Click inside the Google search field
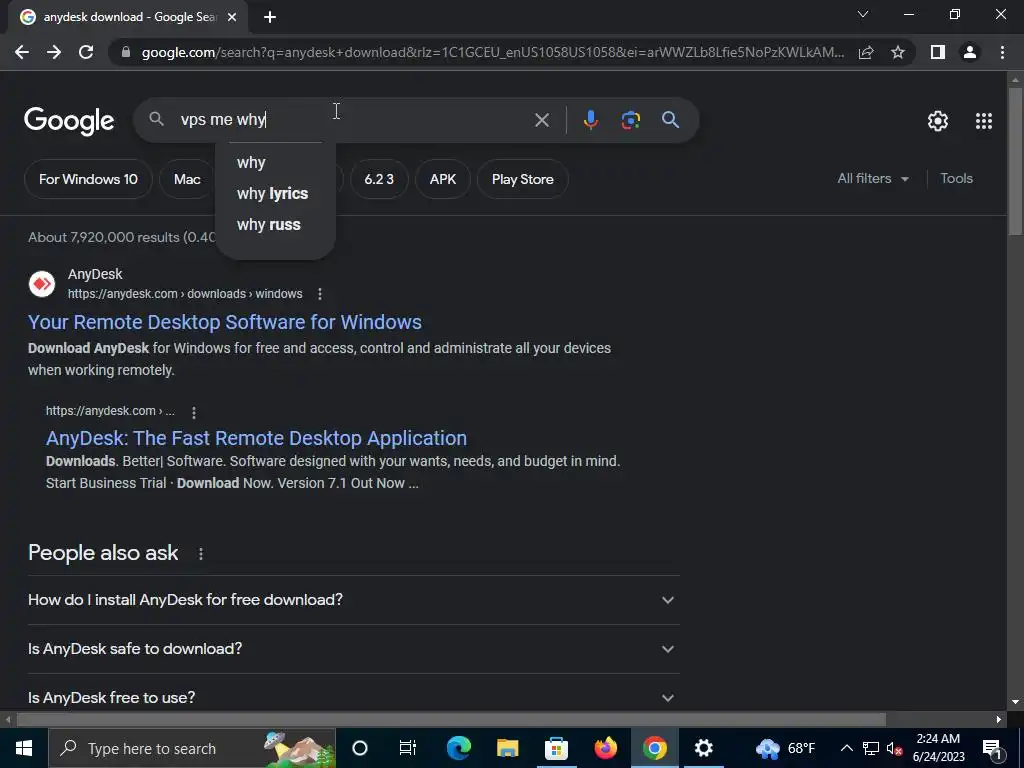The width and height of the screenshot is (1024, 768). [353, 120]
